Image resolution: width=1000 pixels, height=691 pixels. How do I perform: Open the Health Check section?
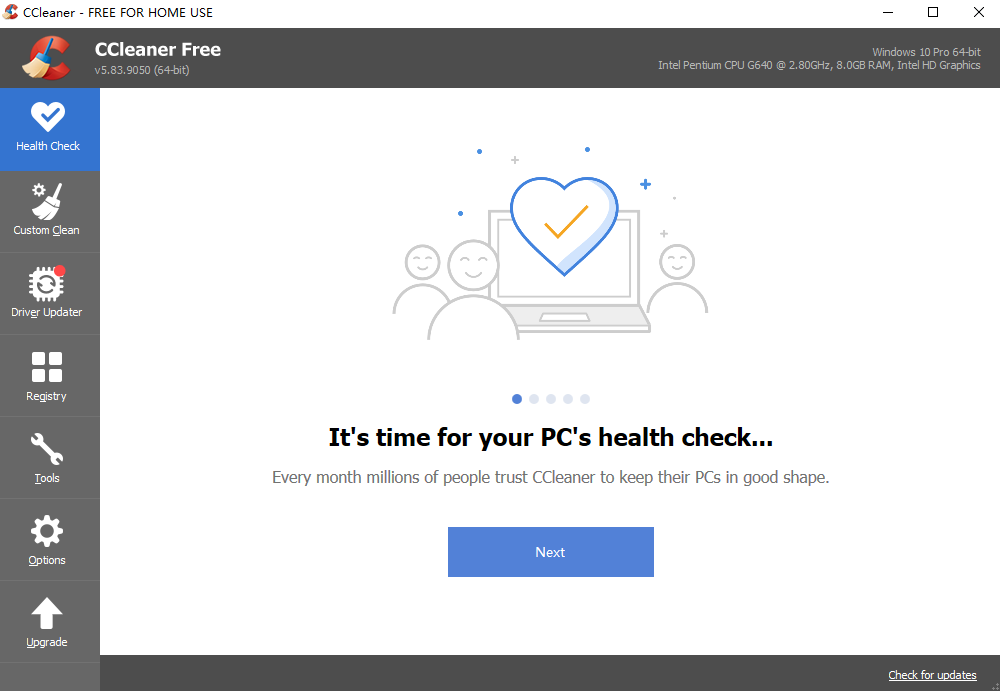[49, 129]
